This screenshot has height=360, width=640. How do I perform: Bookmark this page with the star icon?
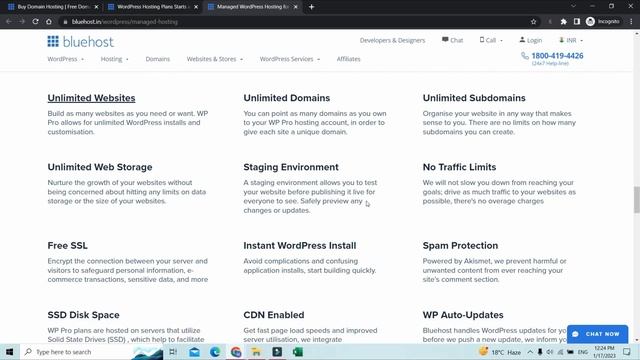pyautogui.click(x=533, y=22)
